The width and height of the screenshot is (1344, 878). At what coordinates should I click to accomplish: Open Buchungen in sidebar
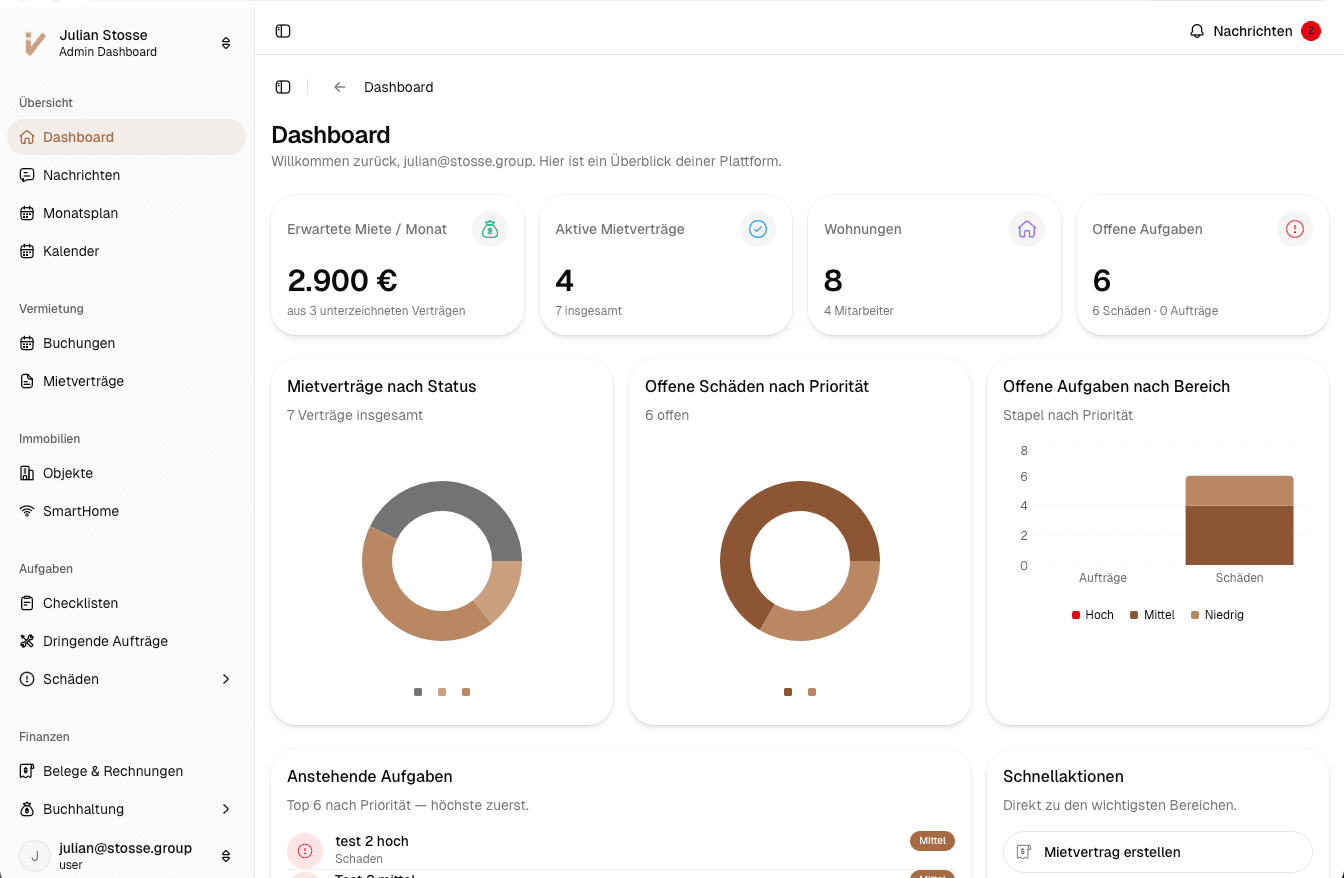pos(126,343)
